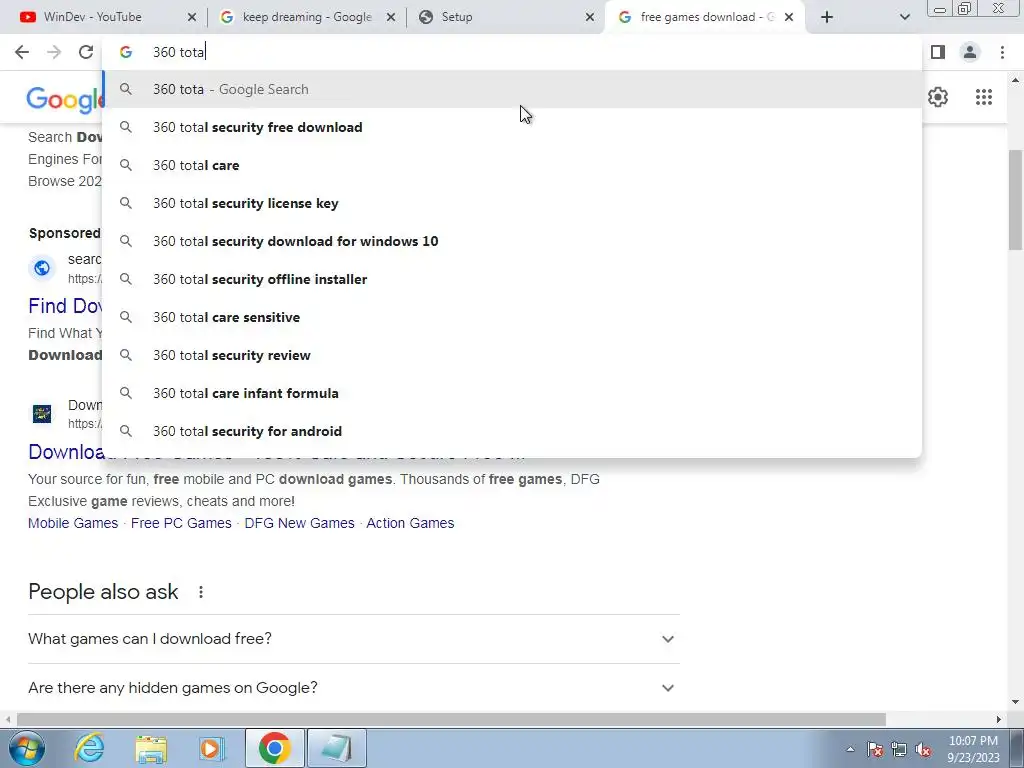Screen dimensions: 1024x768
Task: Click the horizontal scrollbar thumb
Action: (x=451, y=719)
